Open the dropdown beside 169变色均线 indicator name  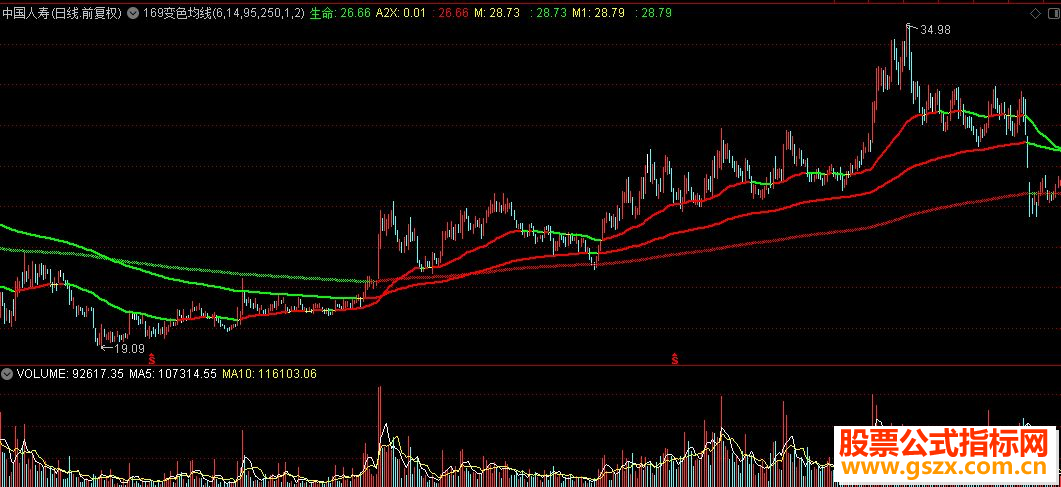(x=132, y=12)
